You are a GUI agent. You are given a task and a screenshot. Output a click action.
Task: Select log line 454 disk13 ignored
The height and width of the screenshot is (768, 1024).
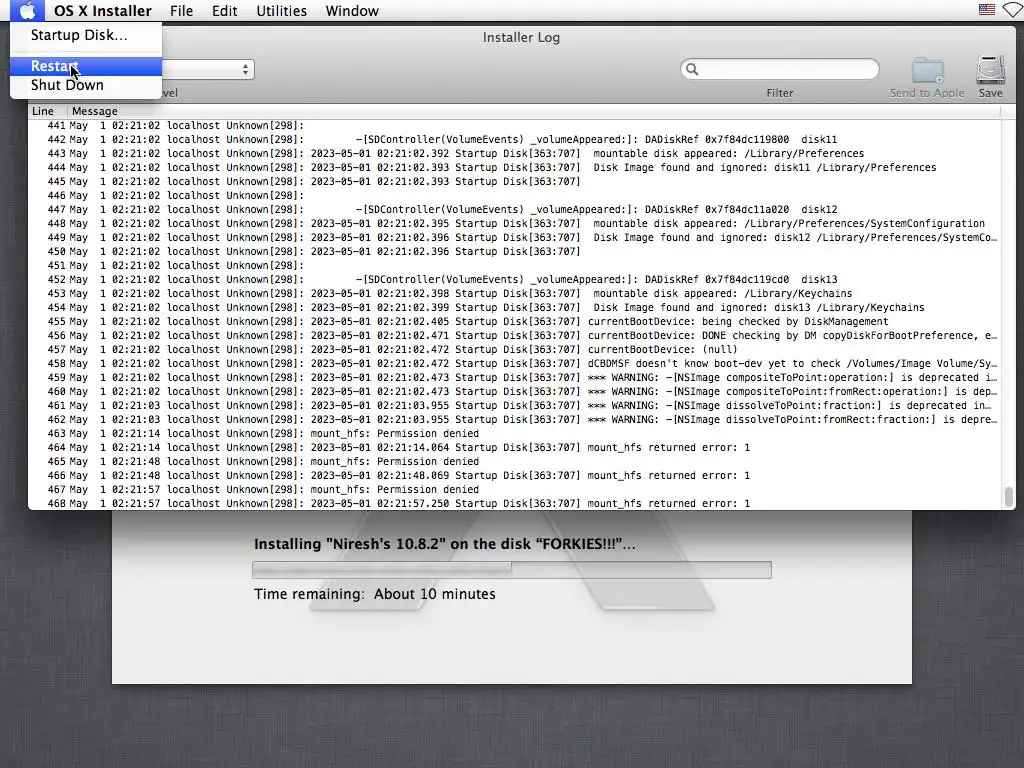pos(514,307)
